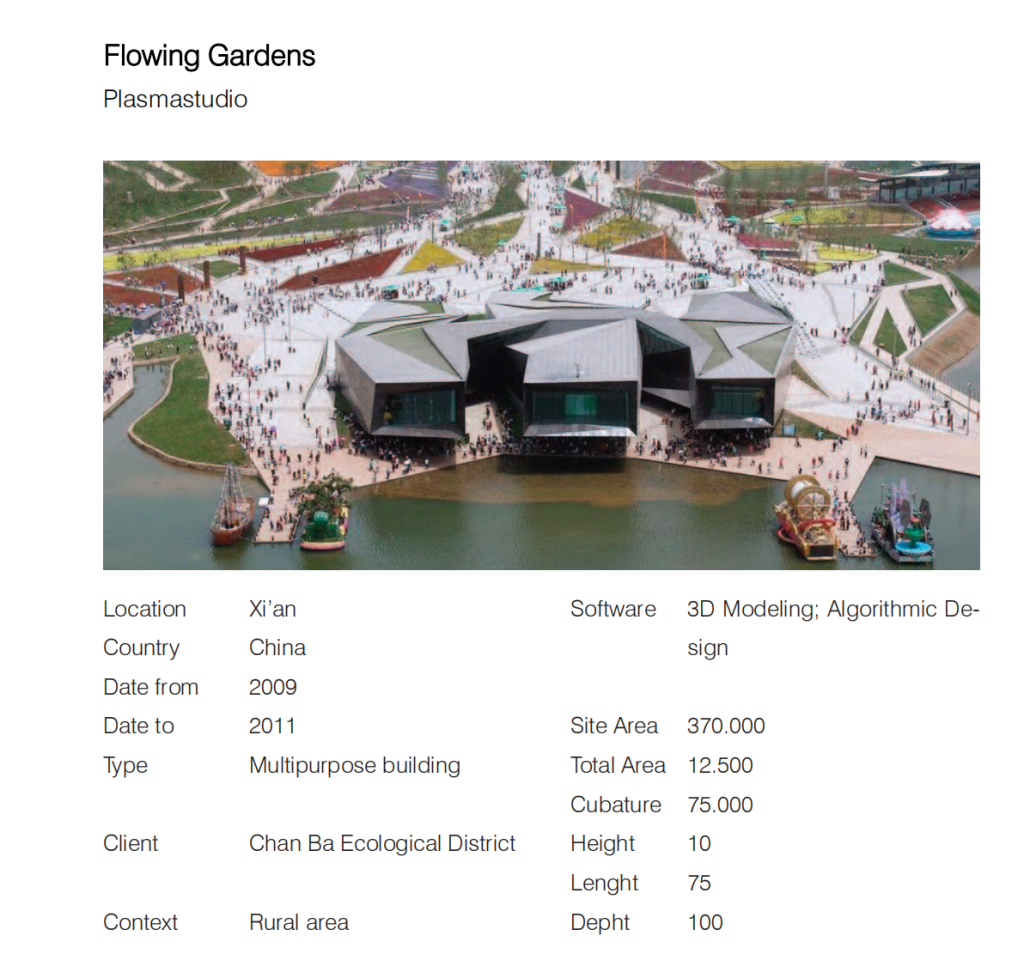Click the Lenght field label
The image size is (1024, 954).
pos(604,884)
